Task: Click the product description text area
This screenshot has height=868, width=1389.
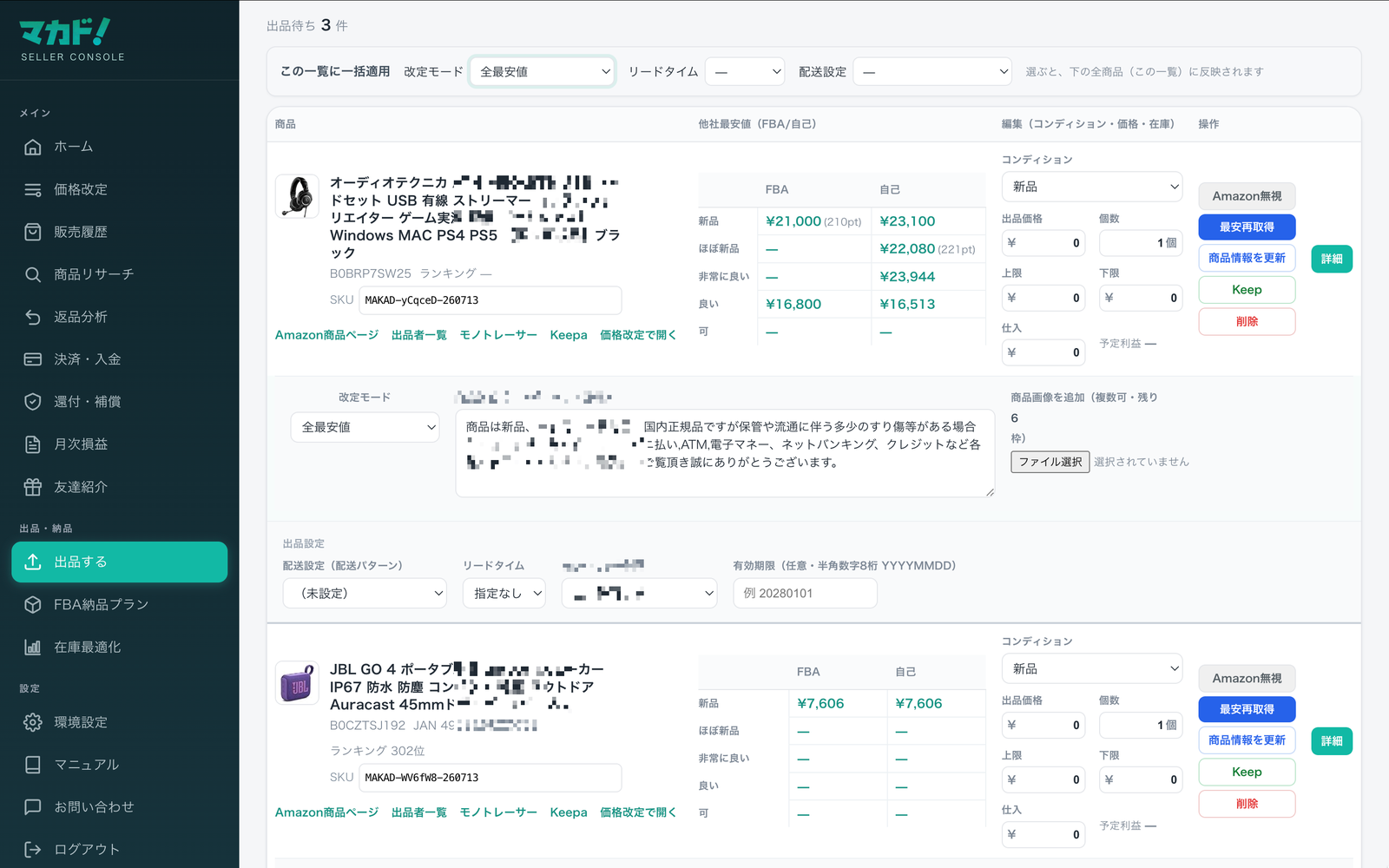Action: pos(725,453)
